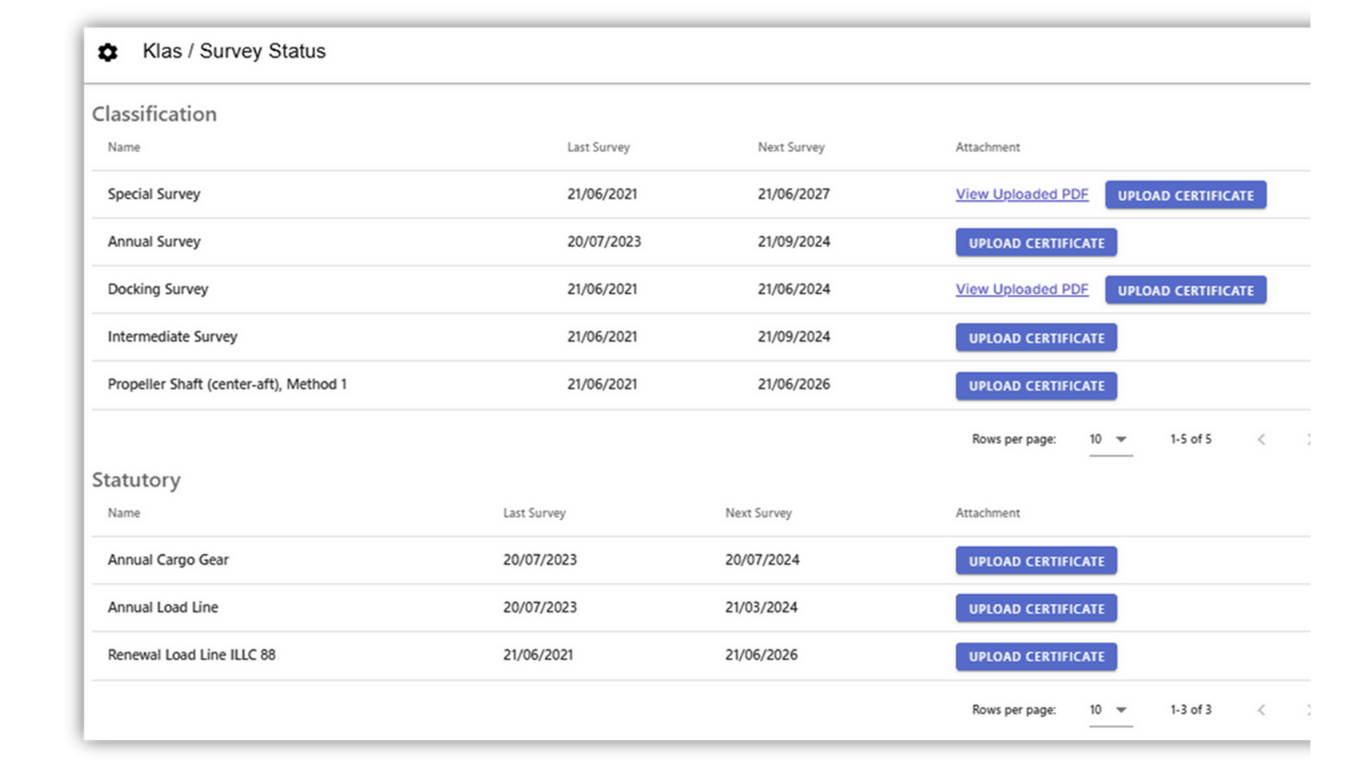The image size is (1366, 768).
Task: Click Statutory table Name column header
Action: (x=124, y=513)
